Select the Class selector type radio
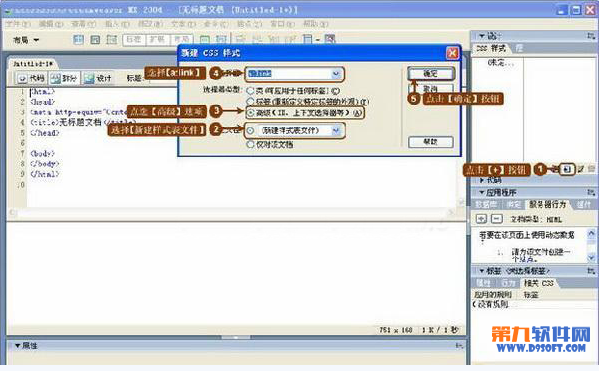 click(250, 91)
